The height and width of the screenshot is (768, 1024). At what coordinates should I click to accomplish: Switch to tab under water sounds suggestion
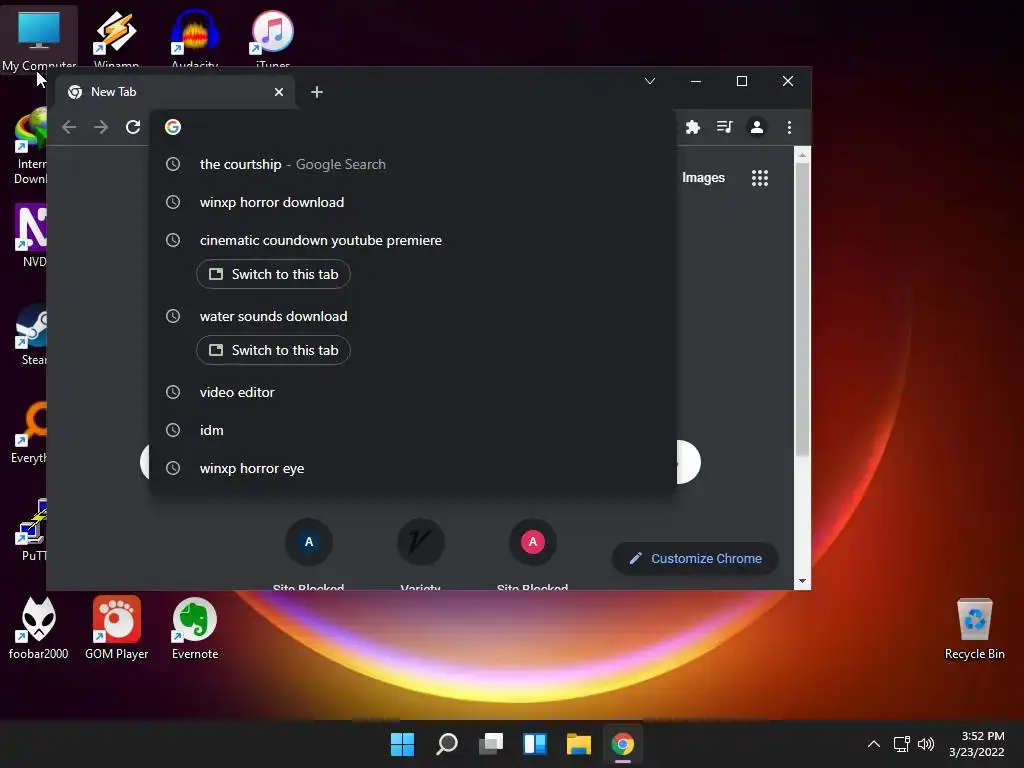coord(274,350)
